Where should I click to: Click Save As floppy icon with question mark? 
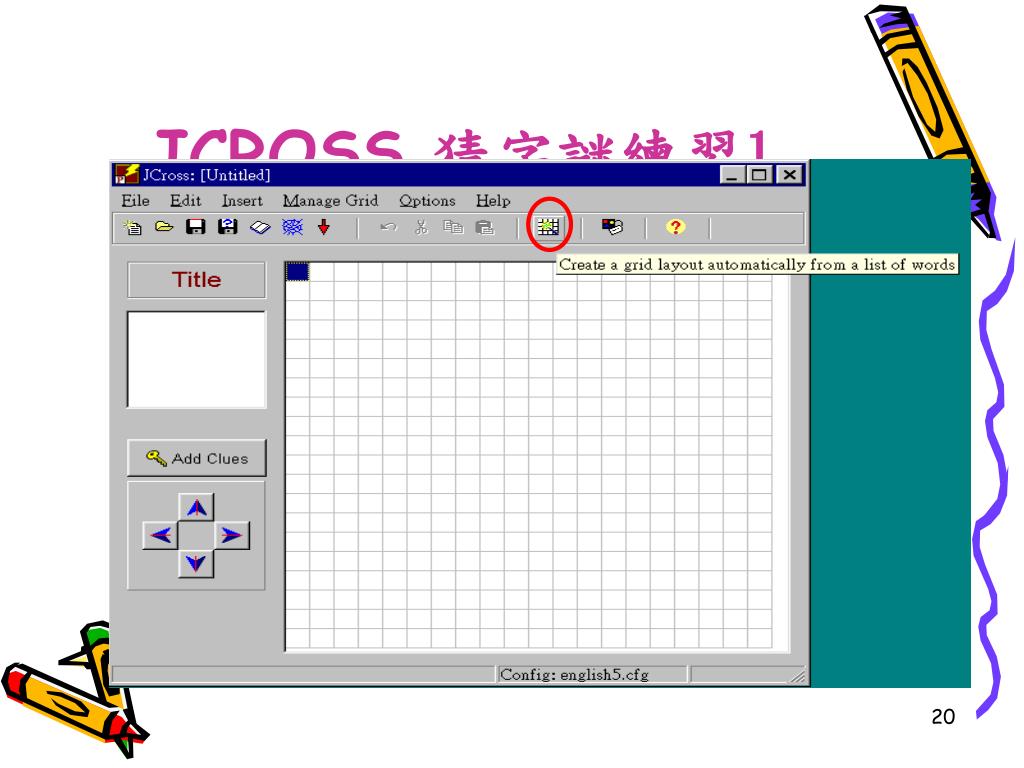(x=227, y=227)
